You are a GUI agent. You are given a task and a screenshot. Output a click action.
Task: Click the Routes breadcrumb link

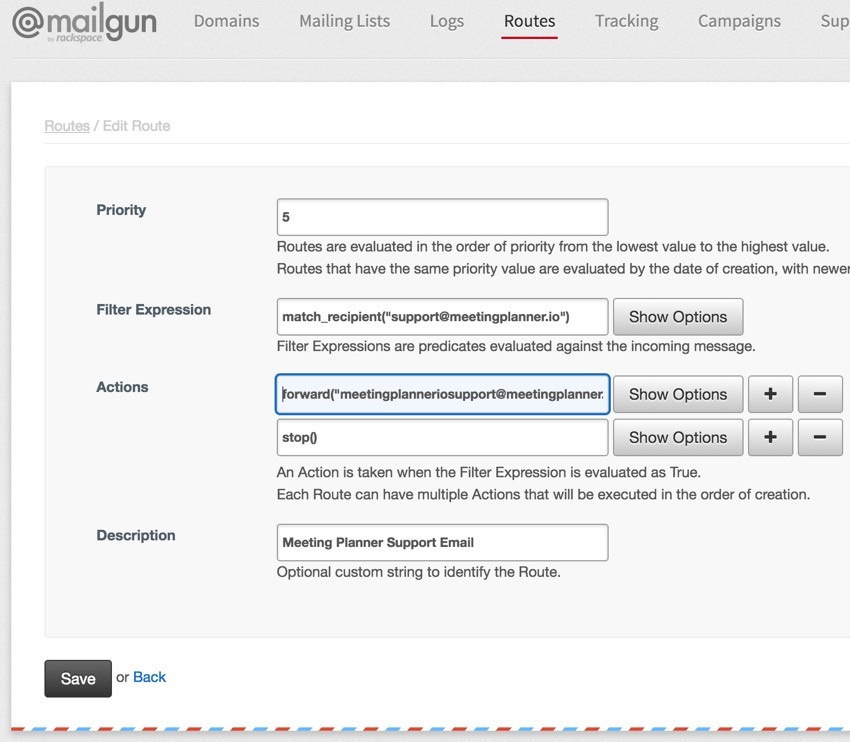(67, 126)
